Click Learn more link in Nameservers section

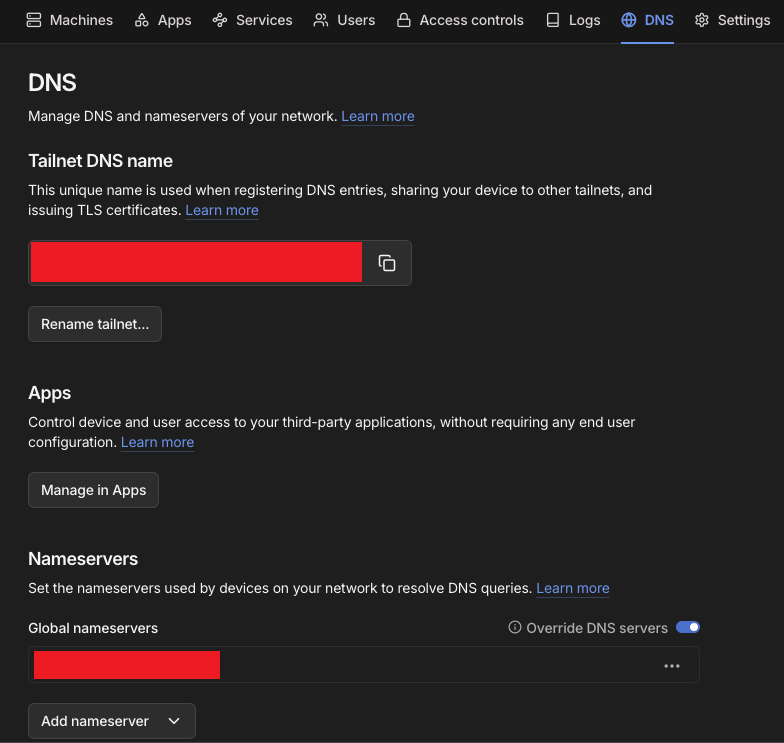click(x=573, y=588)
